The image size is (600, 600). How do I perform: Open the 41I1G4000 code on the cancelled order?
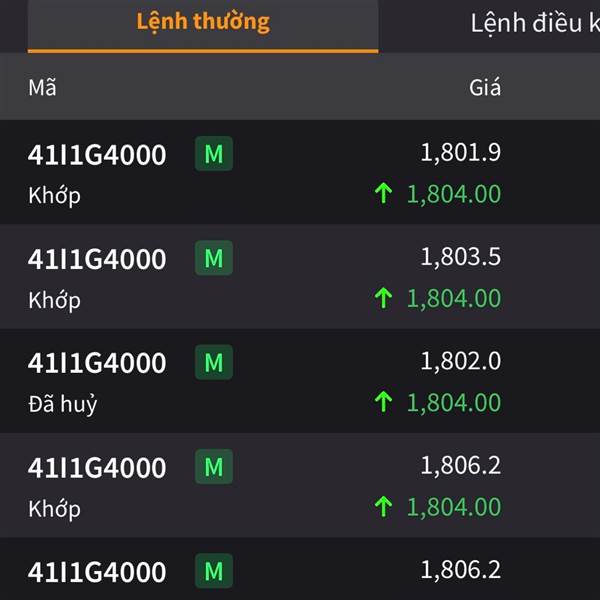pyautogui.click(x=97, y=363)
